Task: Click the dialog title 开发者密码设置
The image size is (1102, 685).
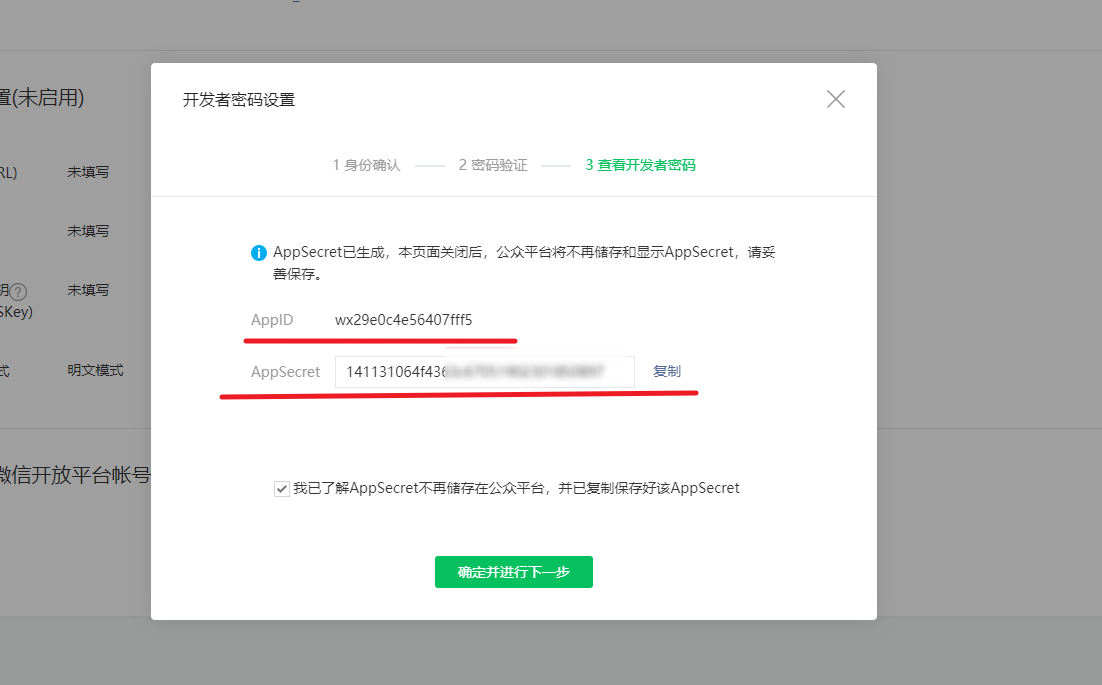Action: tap(239, 100)
